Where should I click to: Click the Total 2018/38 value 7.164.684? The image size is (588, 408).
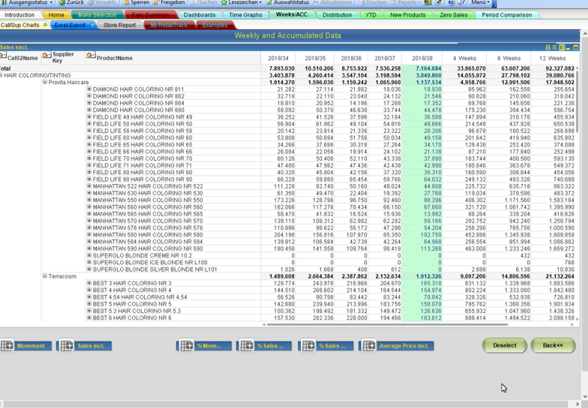pyautogui.click(x=428, y=69)
